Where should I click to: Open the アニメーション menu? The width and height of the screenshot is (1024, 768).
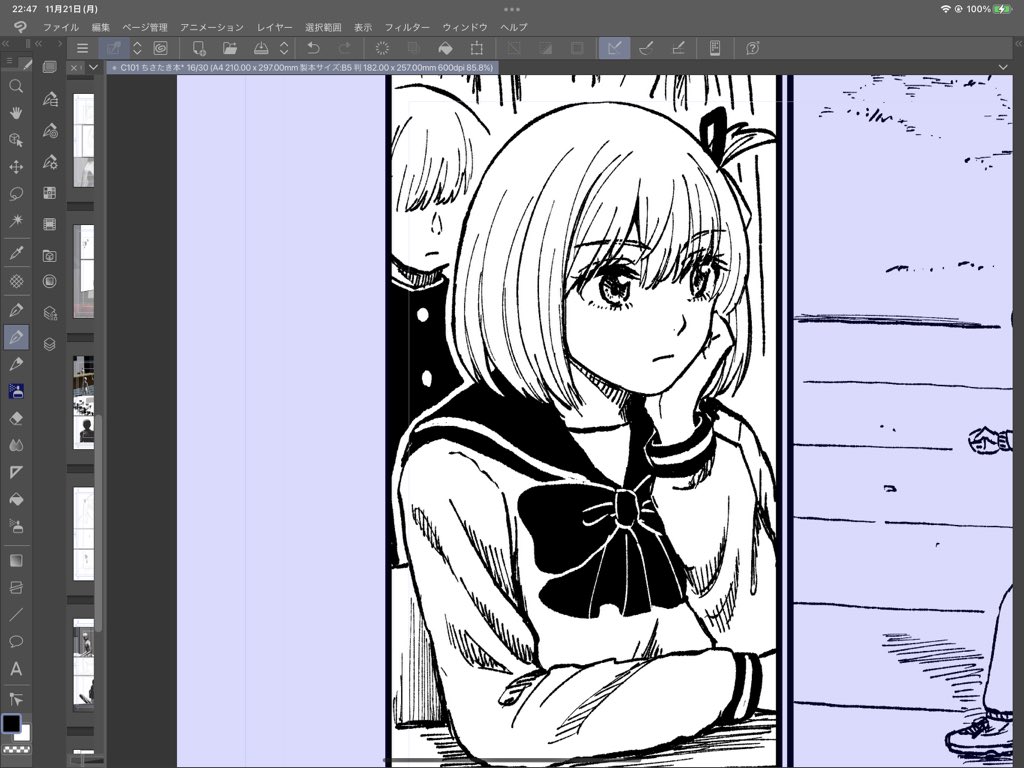[x=212, y=27]
